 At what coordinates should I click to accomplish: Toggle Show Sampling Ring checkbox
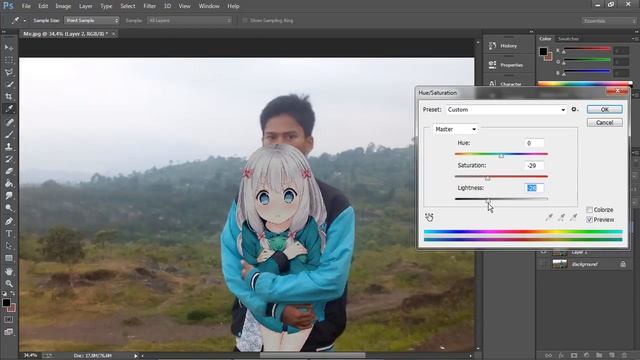(245, 20)
